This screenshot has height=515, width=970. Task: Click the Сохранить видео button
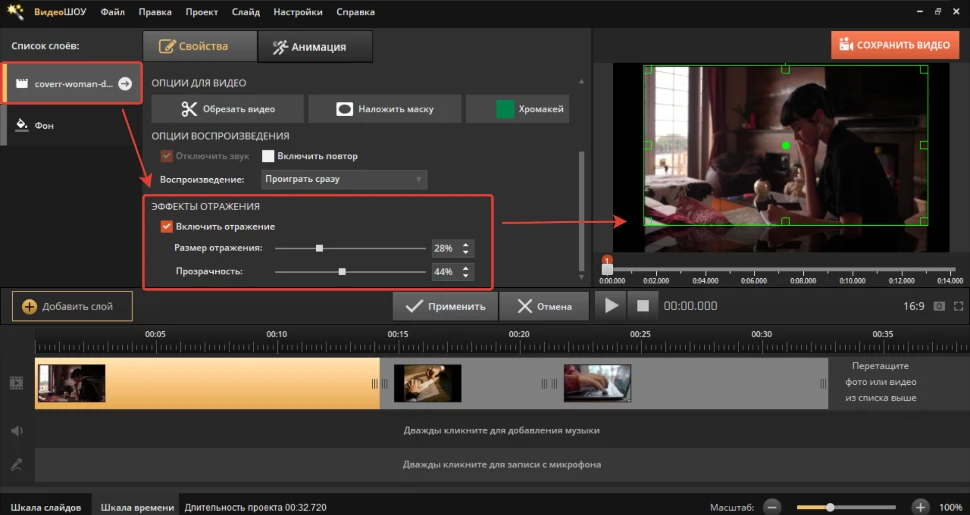pyautogui.click(x=895, y=45)
